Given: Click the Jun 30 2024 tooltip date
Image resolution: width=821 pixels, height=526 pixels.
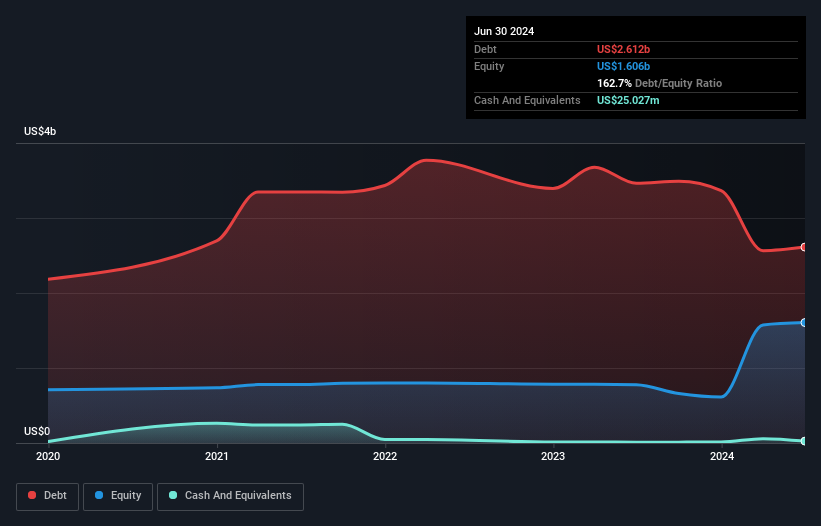Looking at the screenshot, I should [504, 31].
